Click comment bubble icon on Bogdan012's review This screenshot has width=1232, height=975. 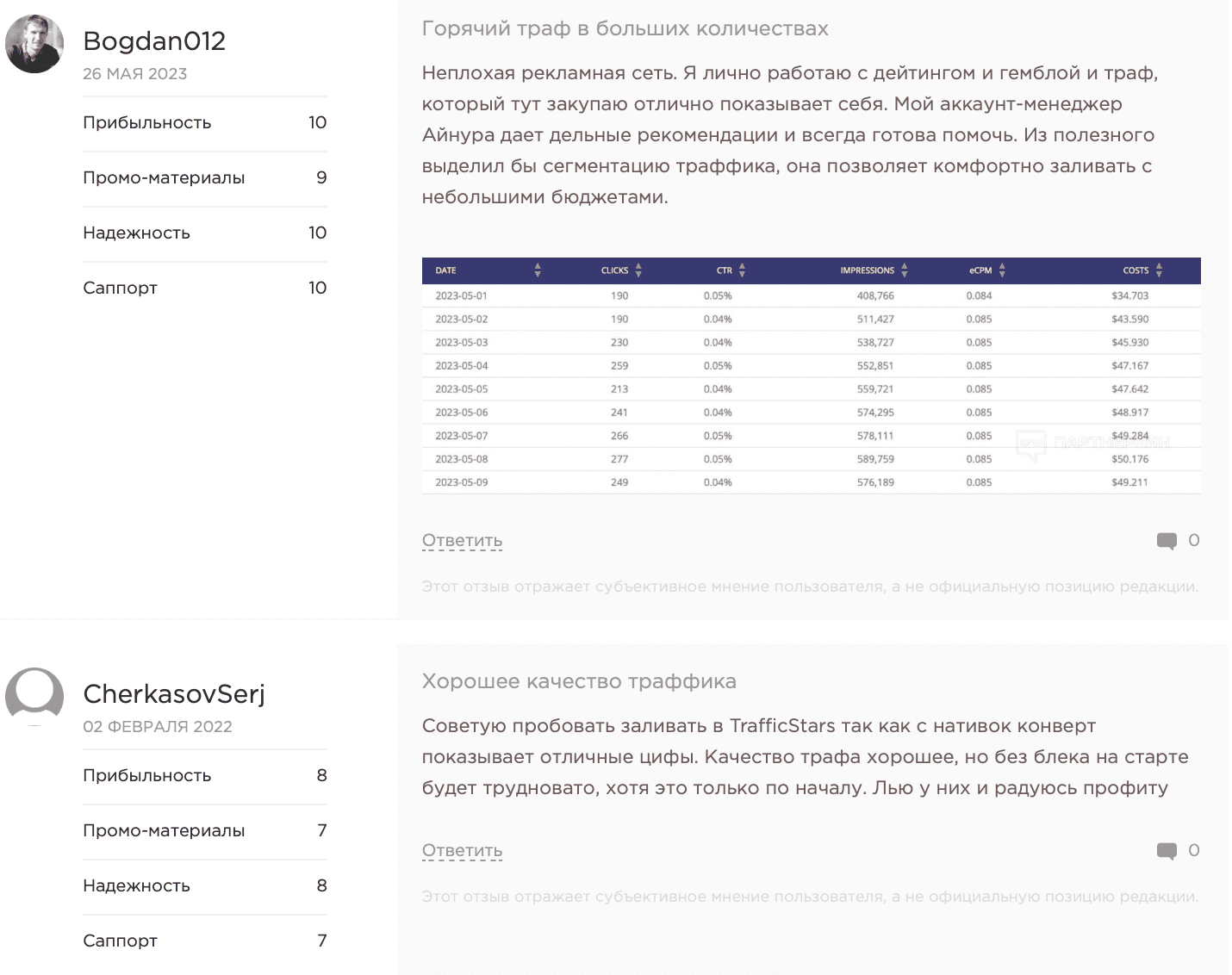click(1167, 541)
